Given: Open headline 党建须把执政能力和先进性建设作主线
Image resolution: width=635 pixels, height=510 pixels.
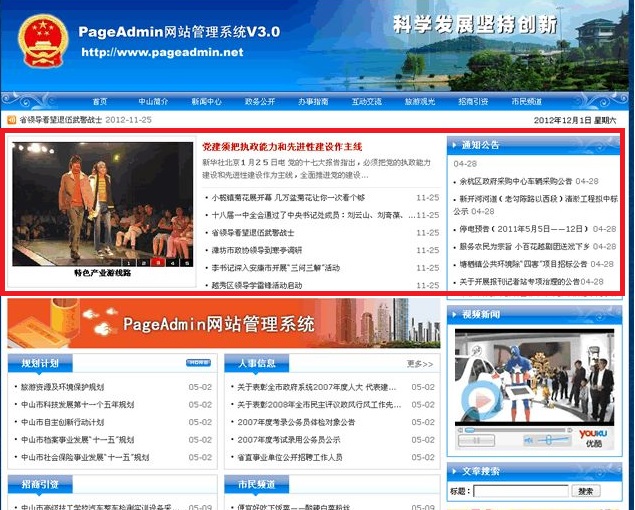Looking at the screenshot, I should point(281,147).
